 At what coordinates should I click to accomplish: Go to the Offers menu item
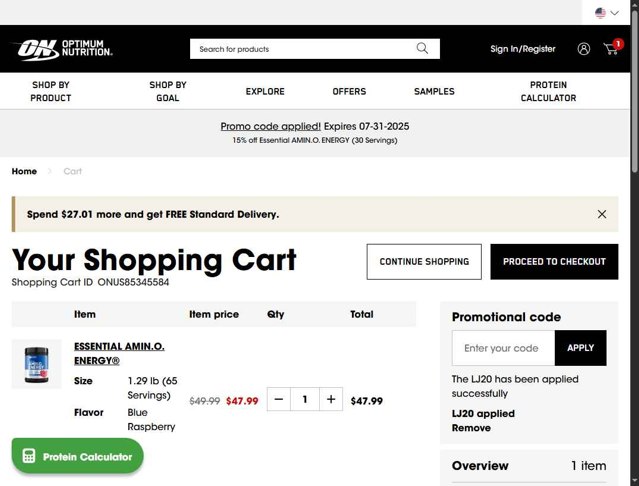pos(349,91)
